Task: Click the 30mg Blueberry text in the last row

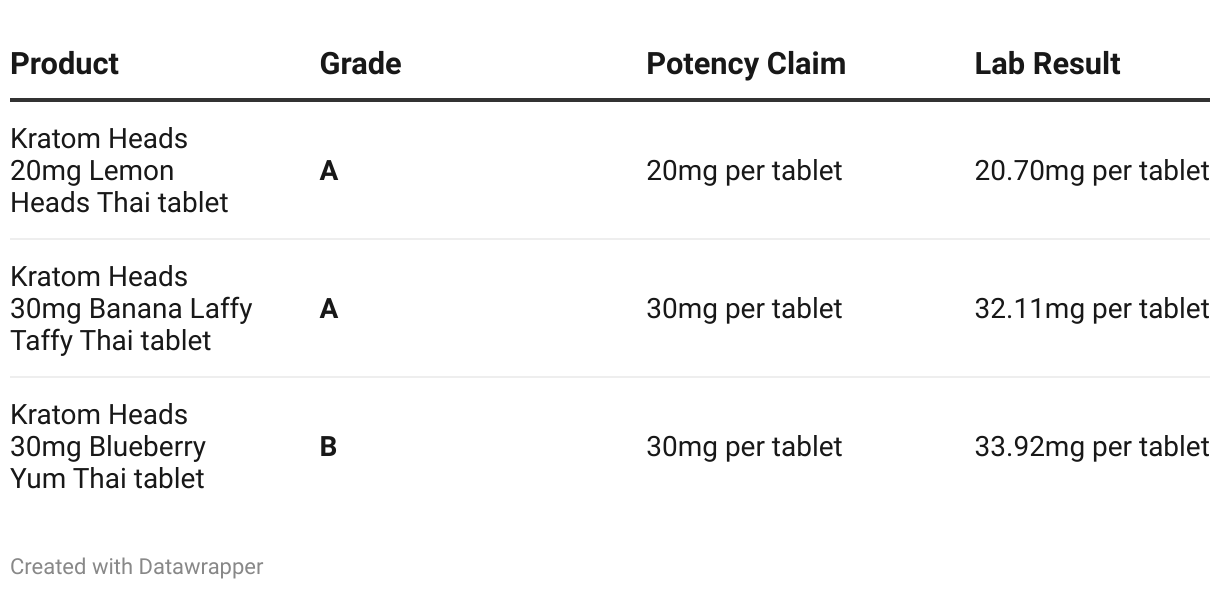Action: (x=108, y=446)
